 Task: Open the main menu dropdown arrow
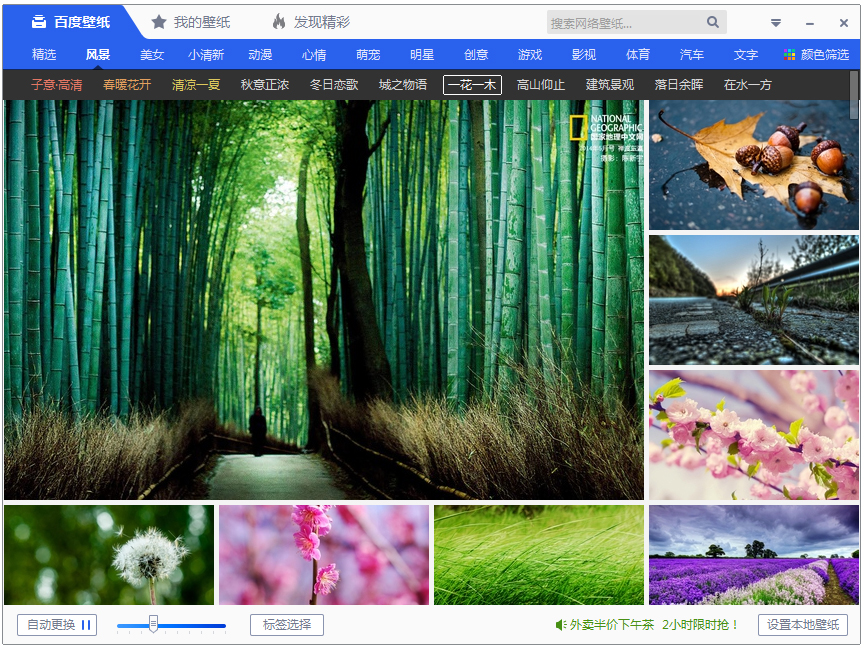(x=776, y=23)
